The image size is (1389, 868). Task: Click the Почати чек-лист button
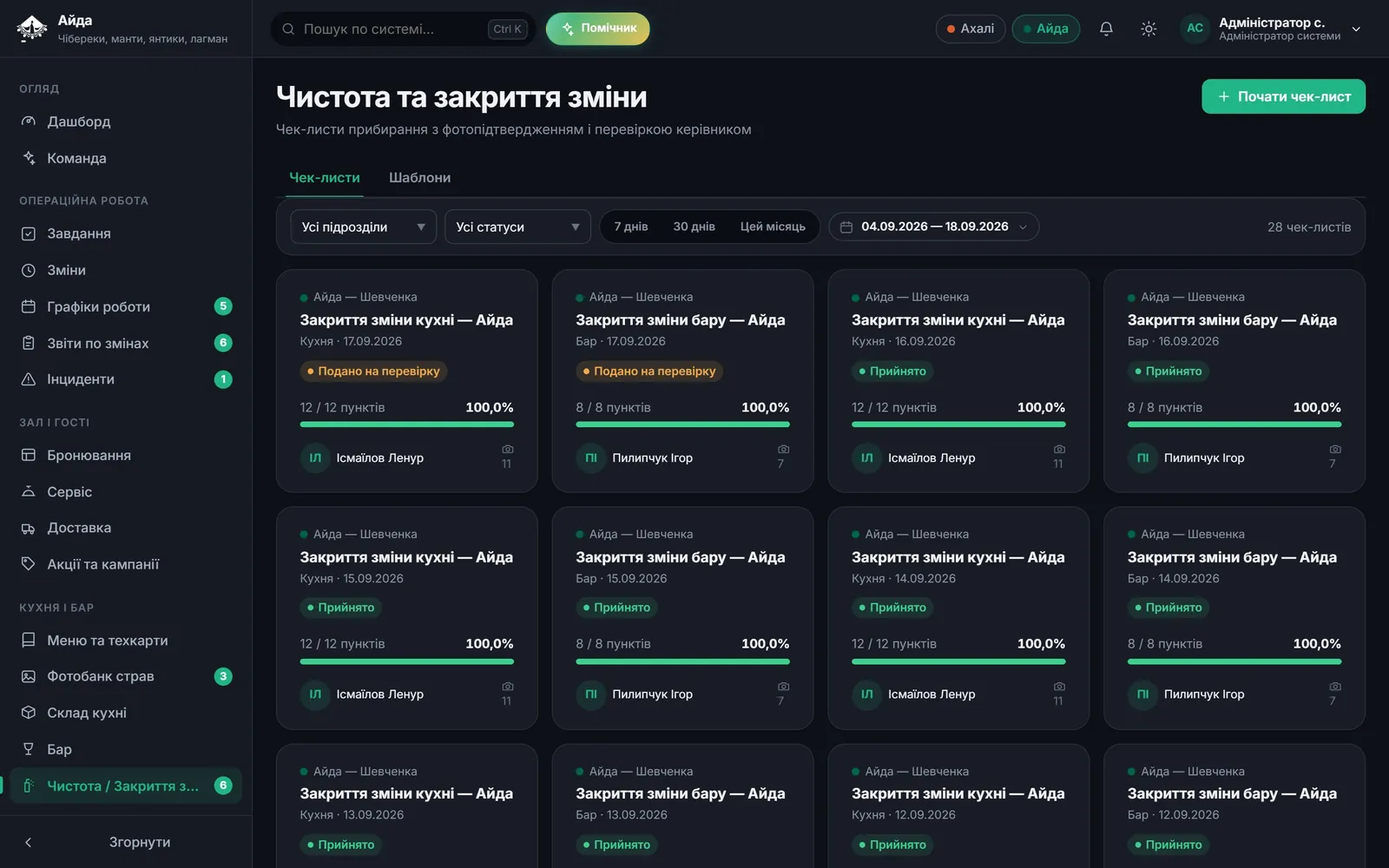pos(1283,96)
